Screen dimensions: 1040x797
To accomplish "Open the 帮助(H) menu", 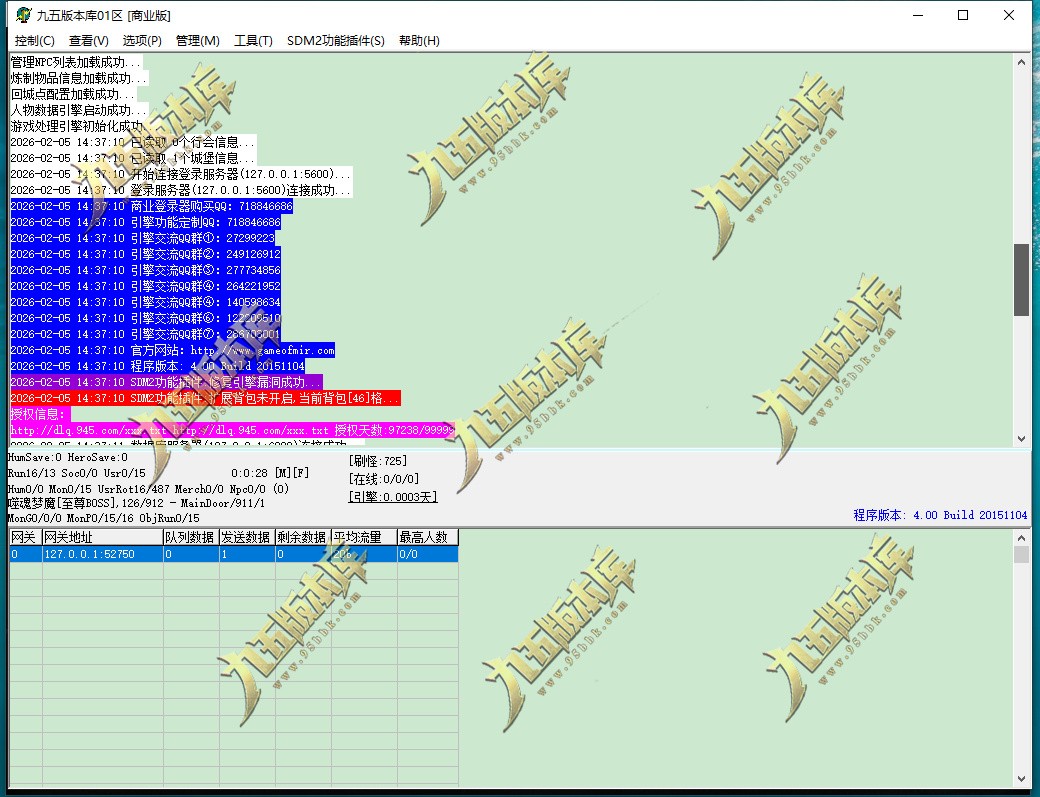I will pos(419,40).
